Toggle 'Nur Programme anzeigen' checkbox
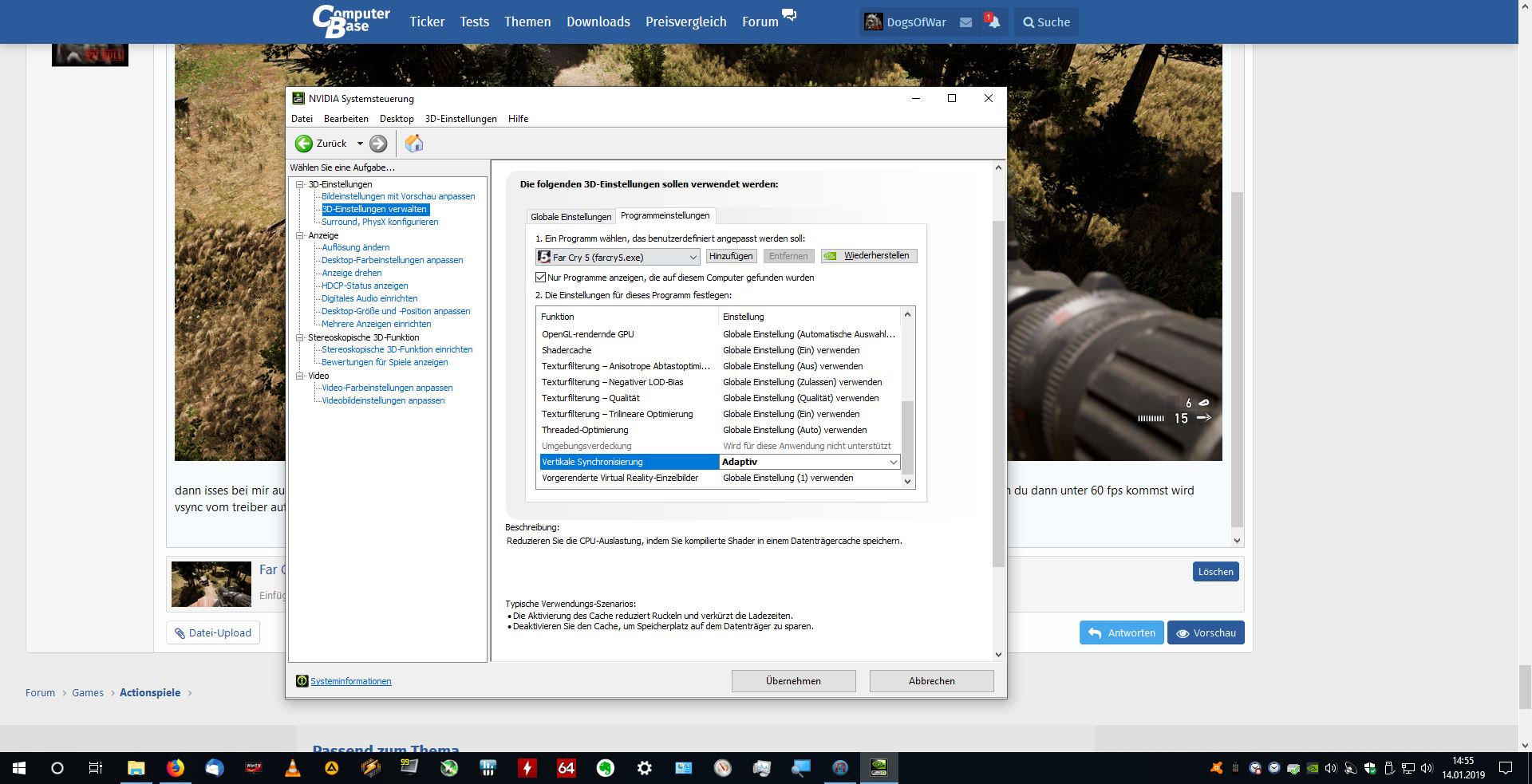The image size is (1532, 784). pos(541,278)
